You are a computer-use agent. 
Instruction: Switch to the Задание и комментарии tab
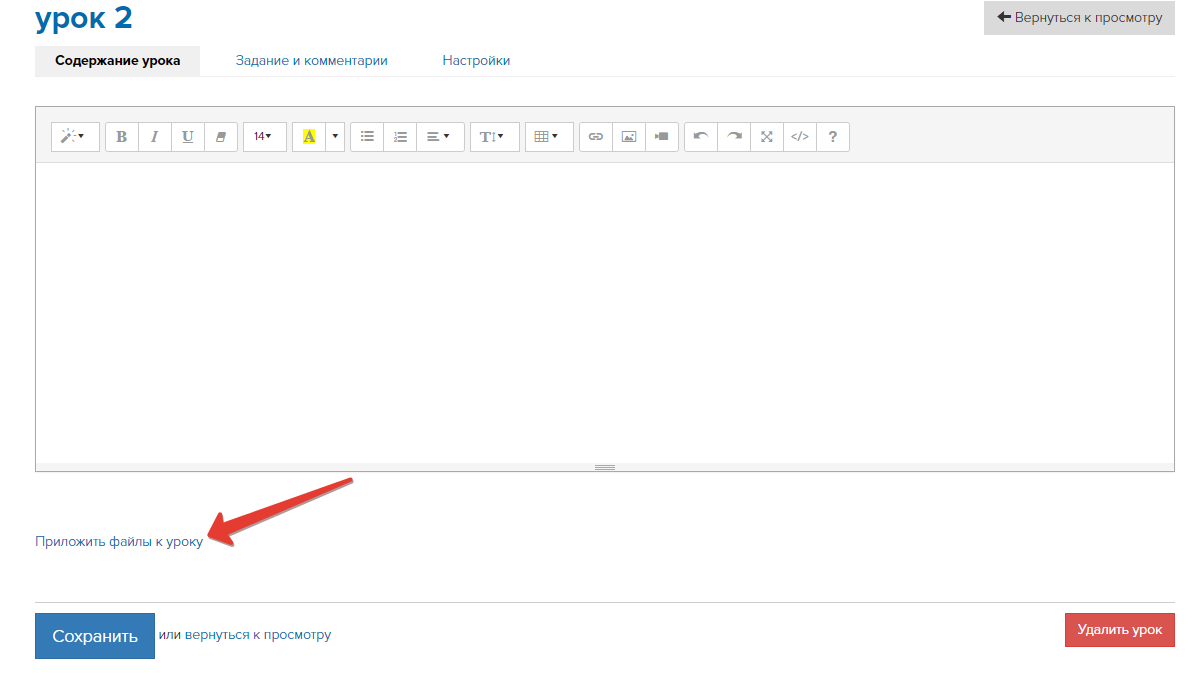[x=311, y=61]
